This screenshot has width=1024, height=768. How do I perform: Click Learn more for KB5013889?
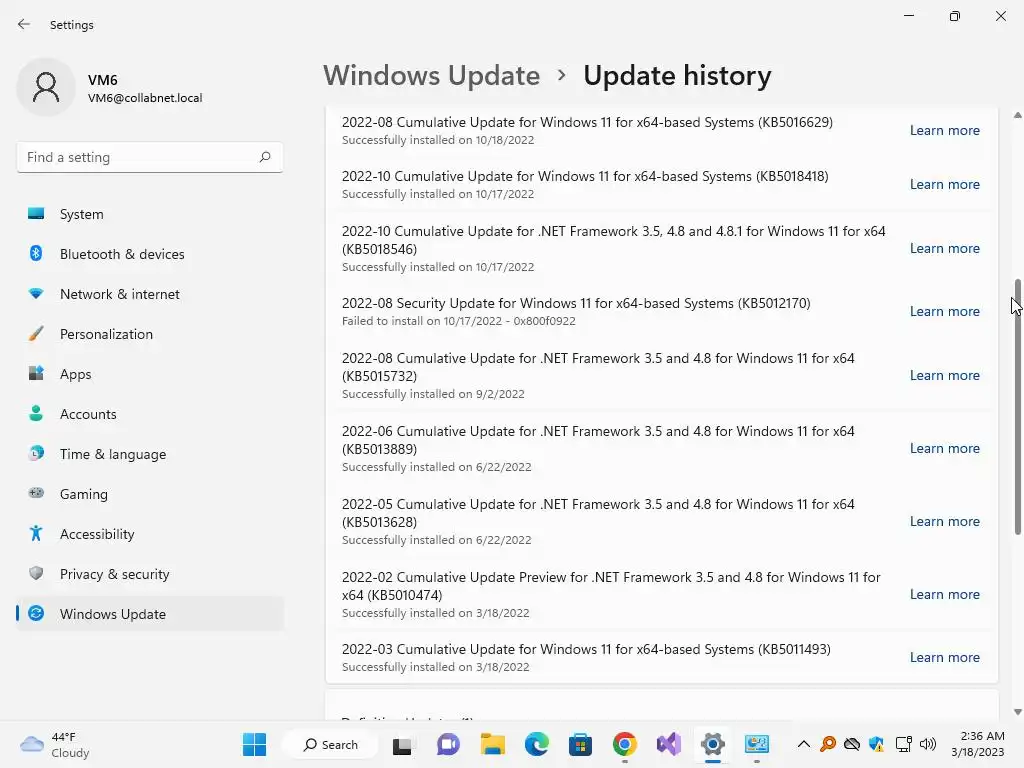[944, 448]
